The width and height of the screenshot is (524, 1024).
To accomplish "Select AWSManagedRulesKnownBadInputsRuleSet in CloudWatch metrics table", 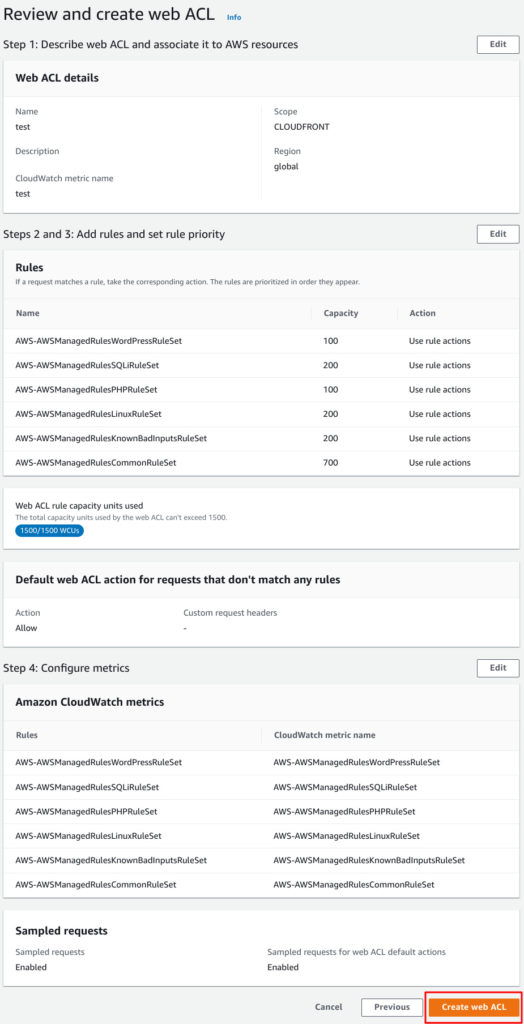I will tap(261, 860).
